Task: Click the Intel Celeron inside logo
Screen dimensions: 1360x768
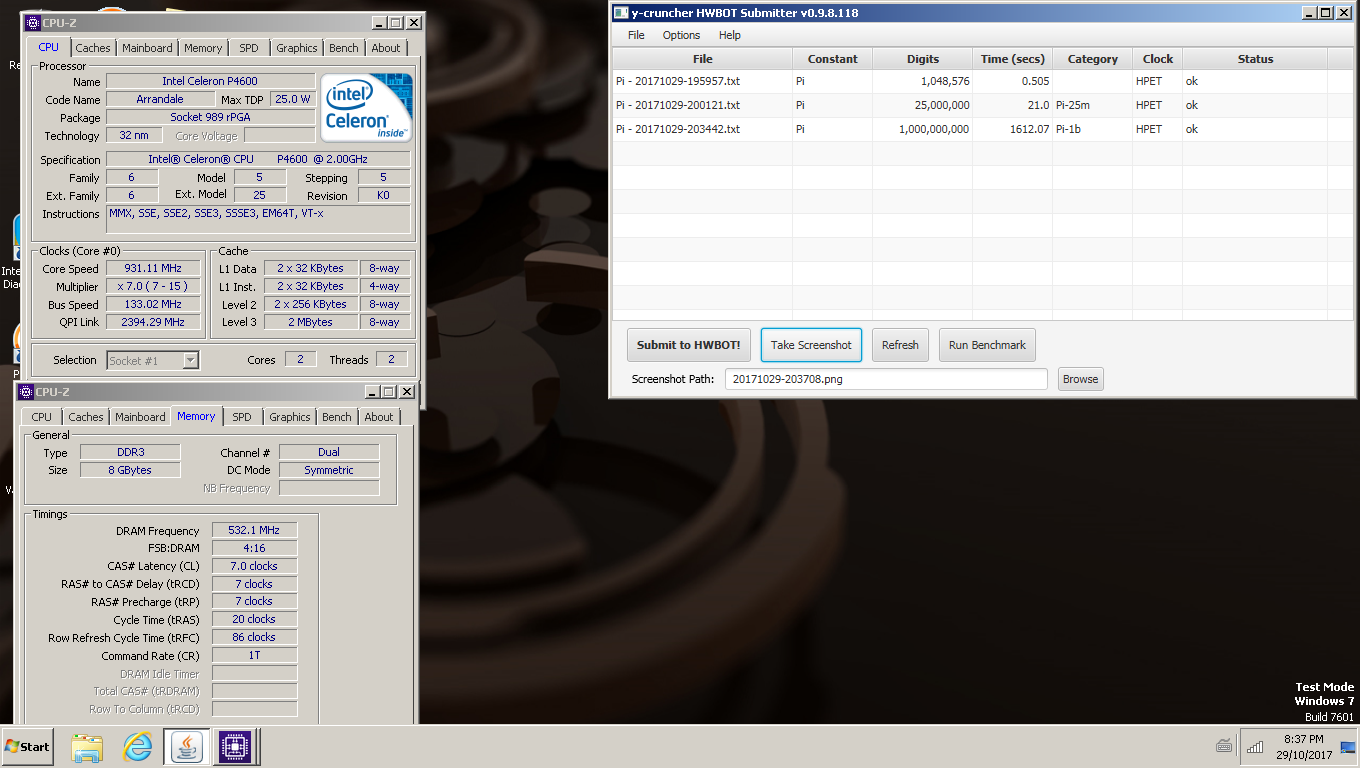Action: coord(367,108)
